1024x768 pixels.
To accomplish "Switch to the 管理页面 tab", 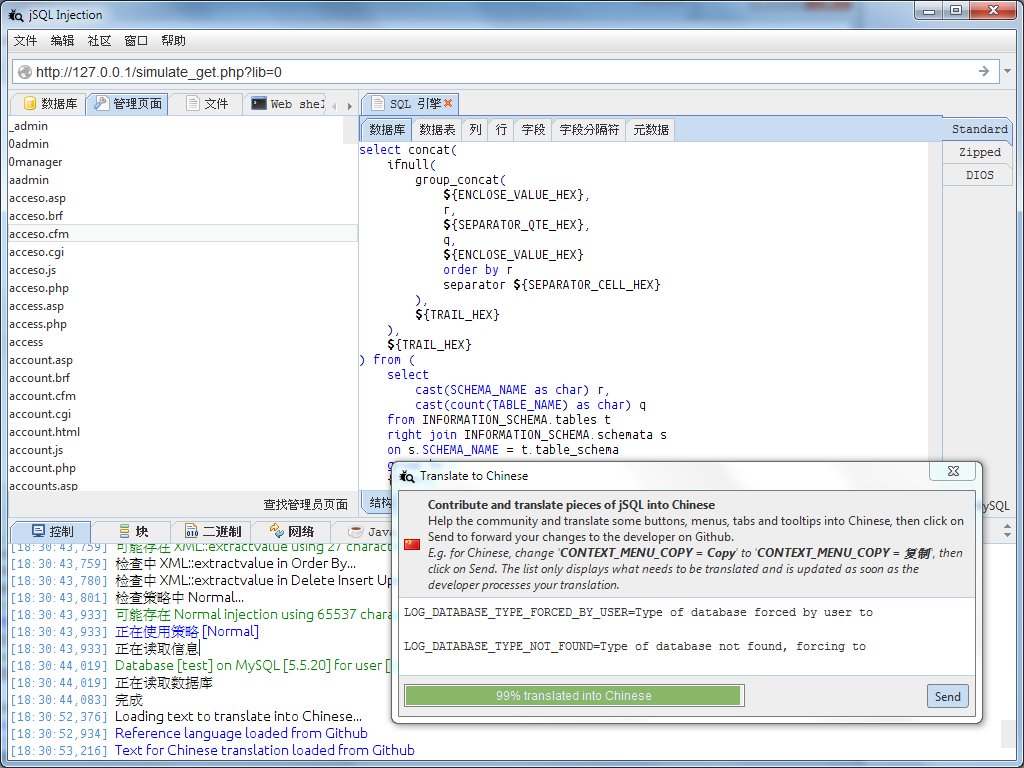I will [x=127, y=104].
